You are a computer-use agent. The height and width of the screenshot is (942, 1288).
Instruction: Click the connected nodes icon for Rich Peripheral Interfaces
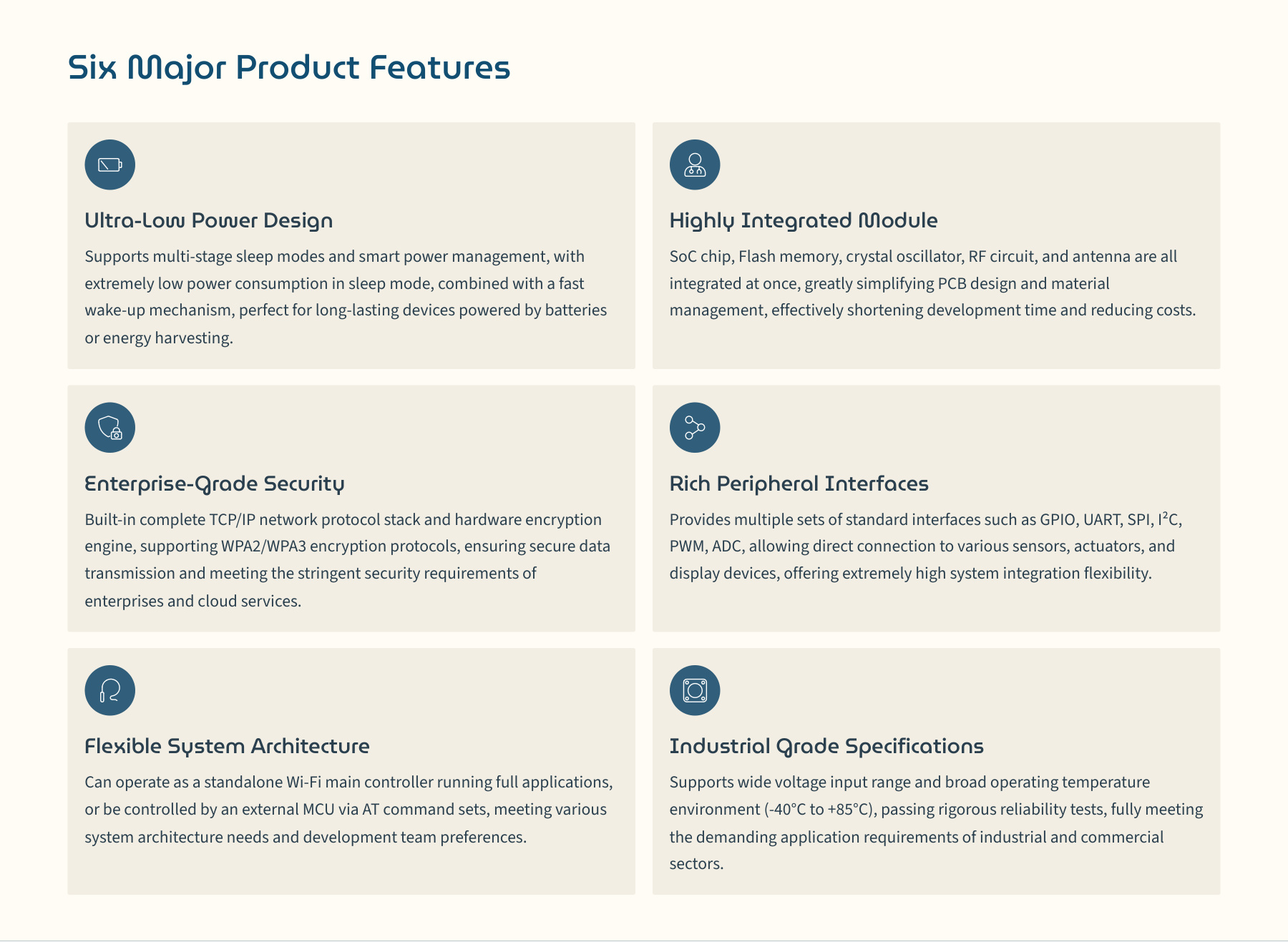694,428
